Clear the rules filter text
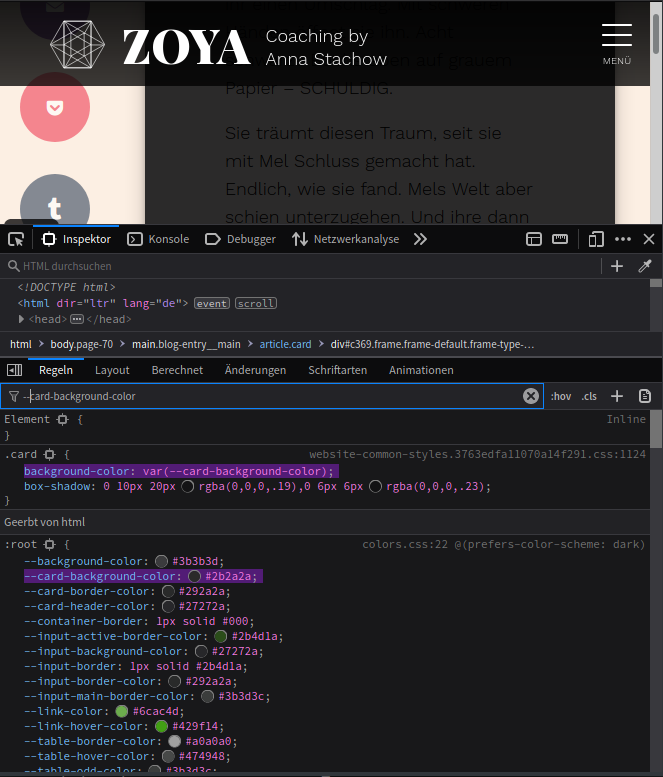This screenshot has height=777, width=663. pyautogui.click(x=531, y=396)
